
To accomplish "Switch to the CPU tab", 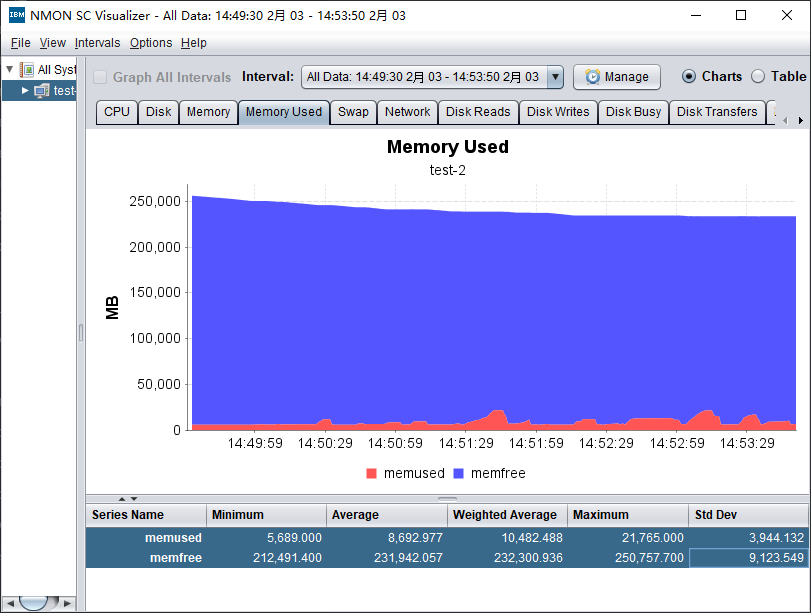I will (117, 112).
